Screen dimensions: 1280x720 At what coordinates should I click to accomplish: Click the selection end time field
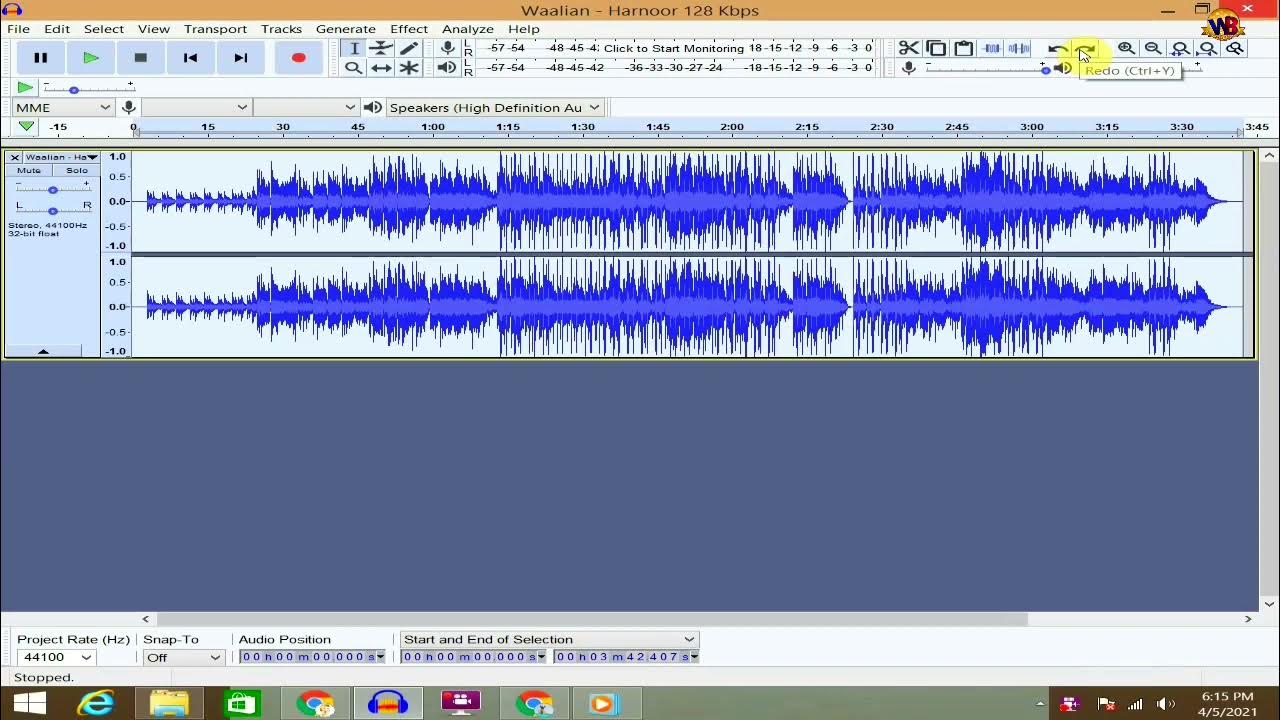tap(626, 657)
